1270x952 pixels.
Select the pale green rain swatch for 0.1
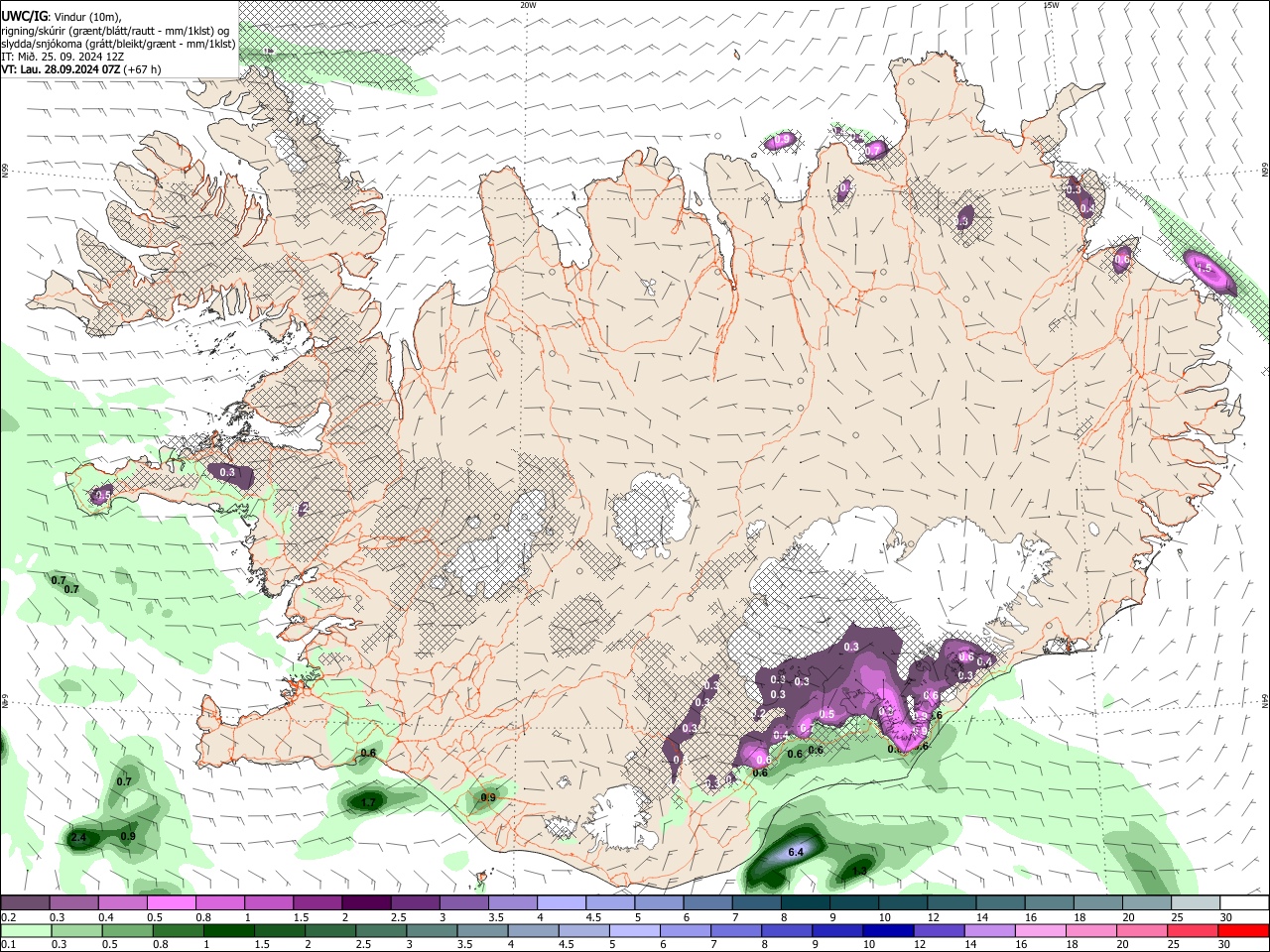pos(25,931)
